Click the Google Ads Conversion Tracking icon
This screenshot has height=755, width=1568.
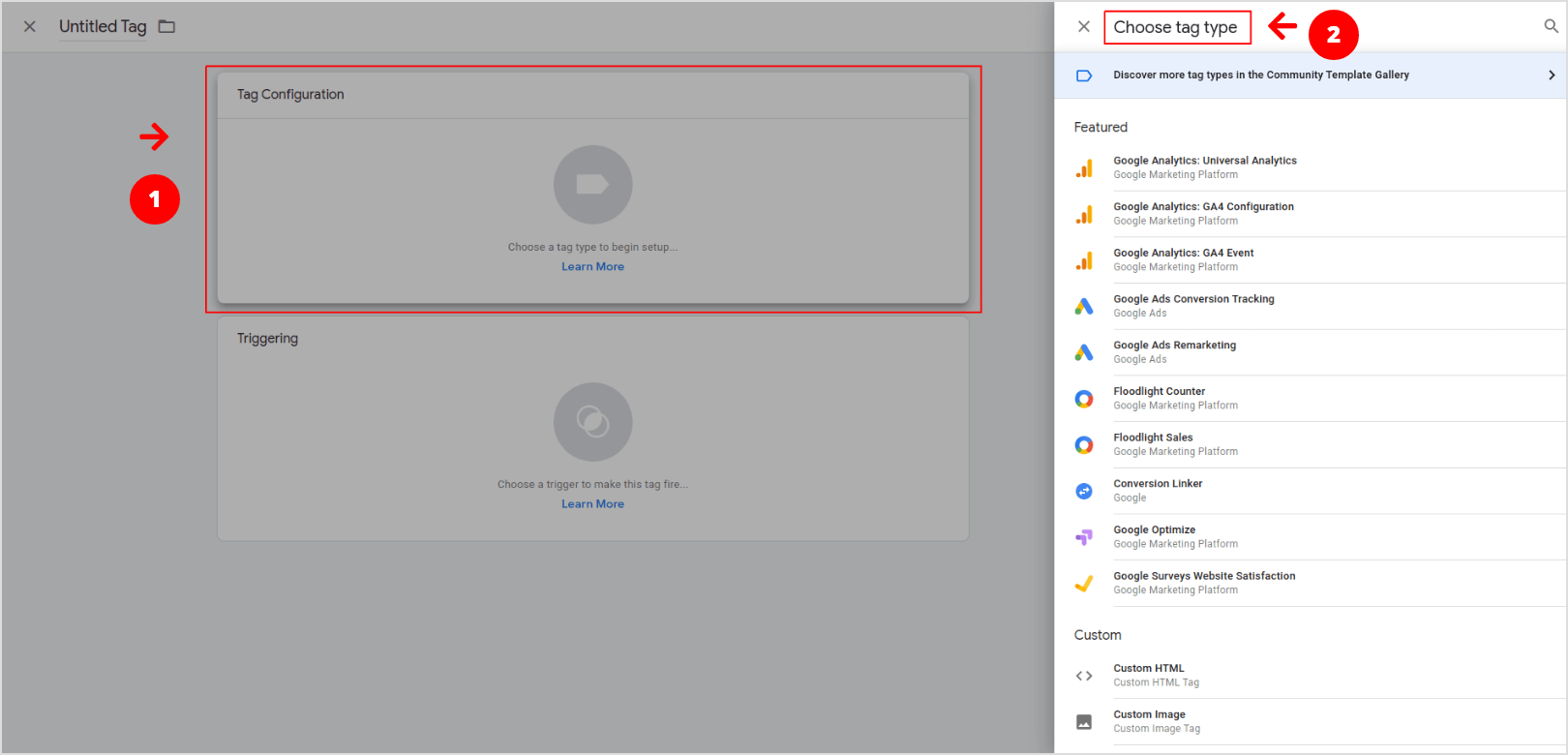pyautogui.click(x=1084, y=307)
